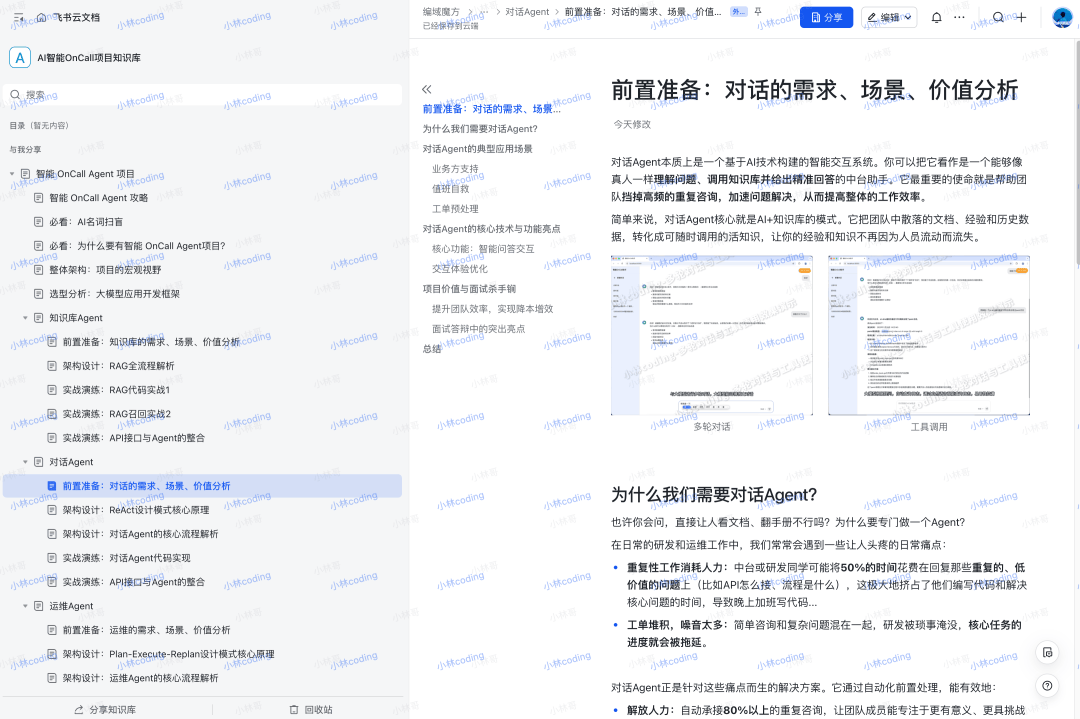Open the 多轮对话 screenshot image
Image resolution: width=1080 pixels, height=719 pixels.
(711, 335)
